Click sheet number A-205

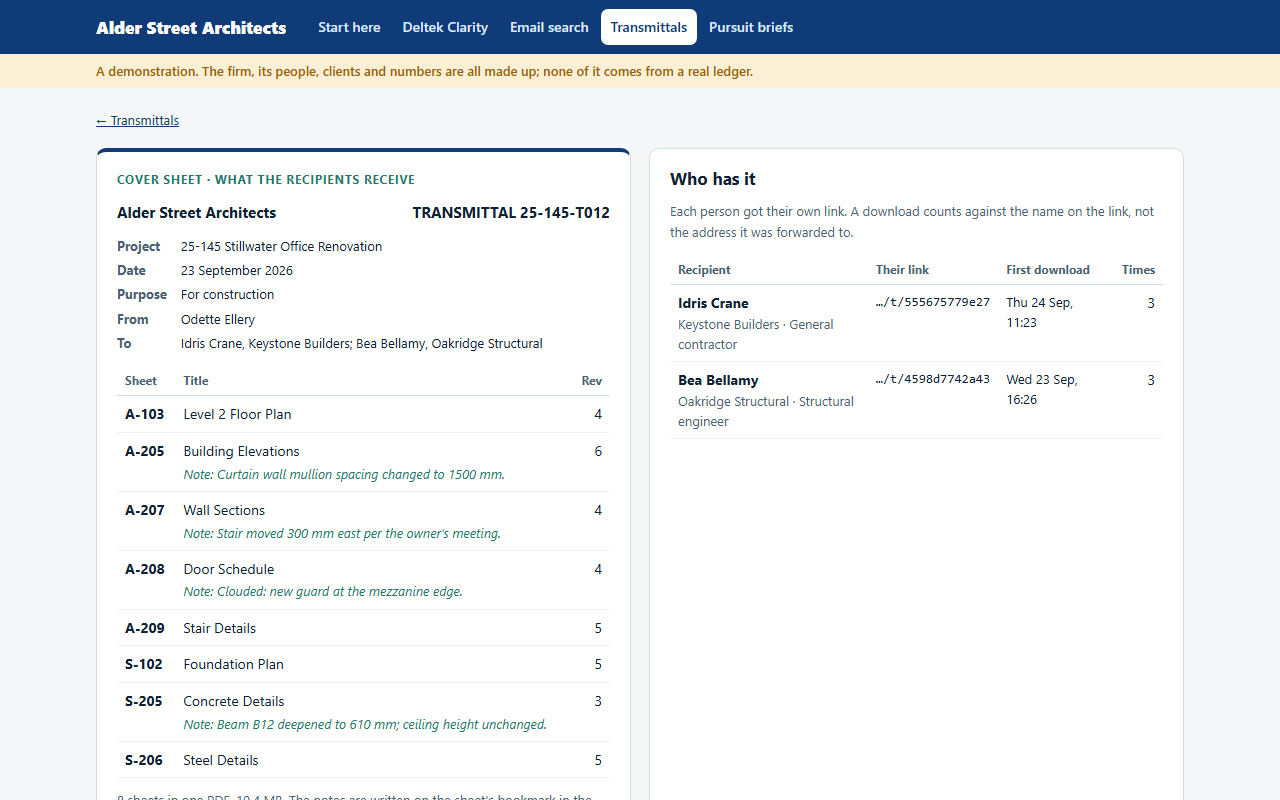(145, 451)
